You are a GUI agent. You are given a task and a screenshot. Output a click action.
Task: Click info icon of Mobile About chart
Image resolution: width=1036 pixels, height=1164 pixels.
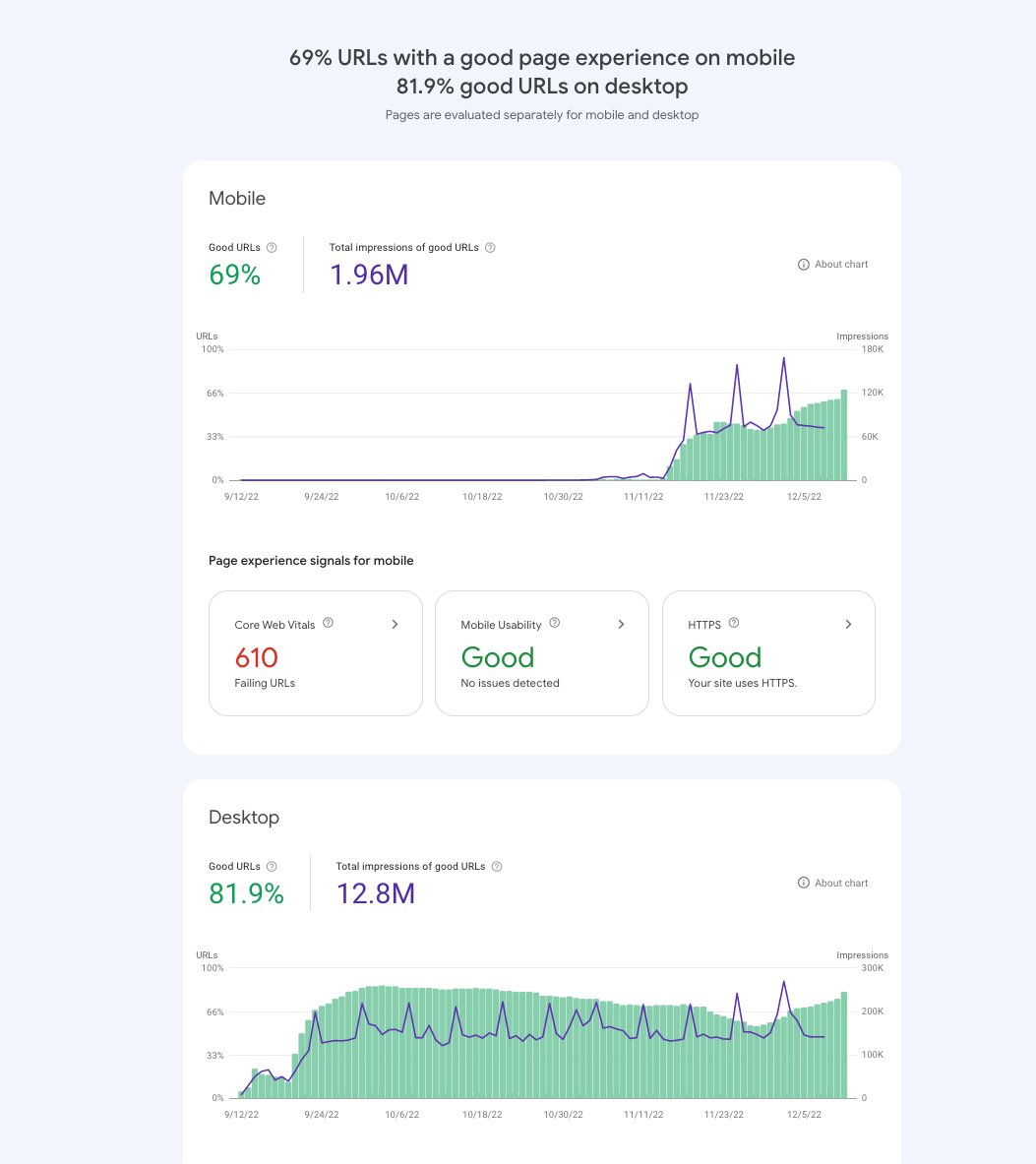tap(803, 265)
